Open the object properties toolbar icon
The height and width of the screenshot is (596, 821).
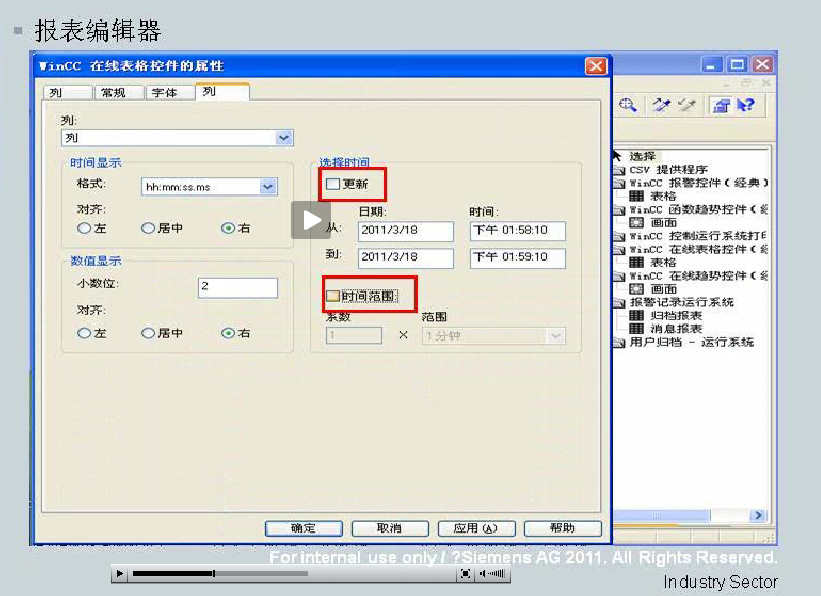click(x=721, y=105)
